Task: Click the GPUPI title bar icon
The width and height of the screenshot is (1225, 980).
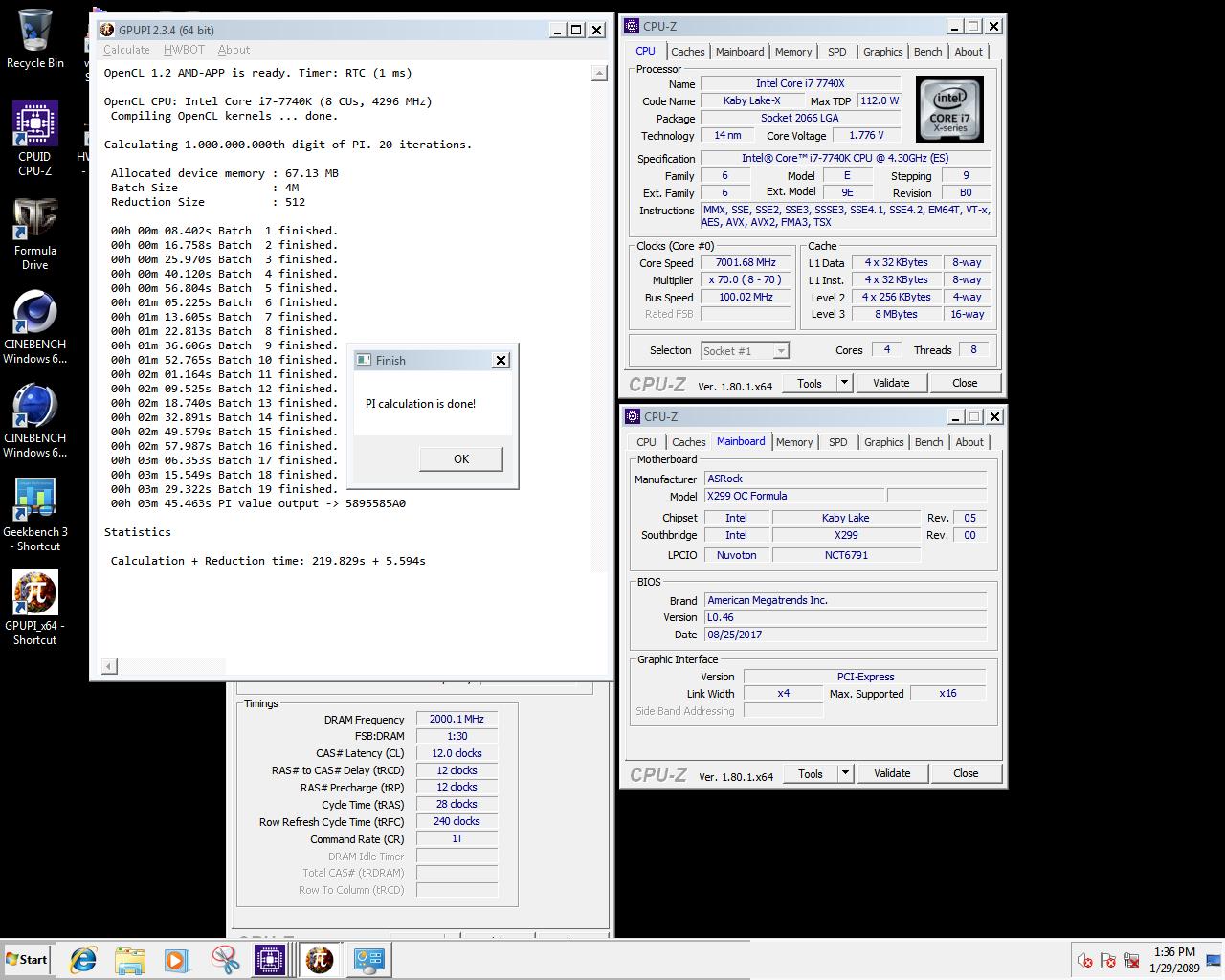Action: click(x=107, y=30)
